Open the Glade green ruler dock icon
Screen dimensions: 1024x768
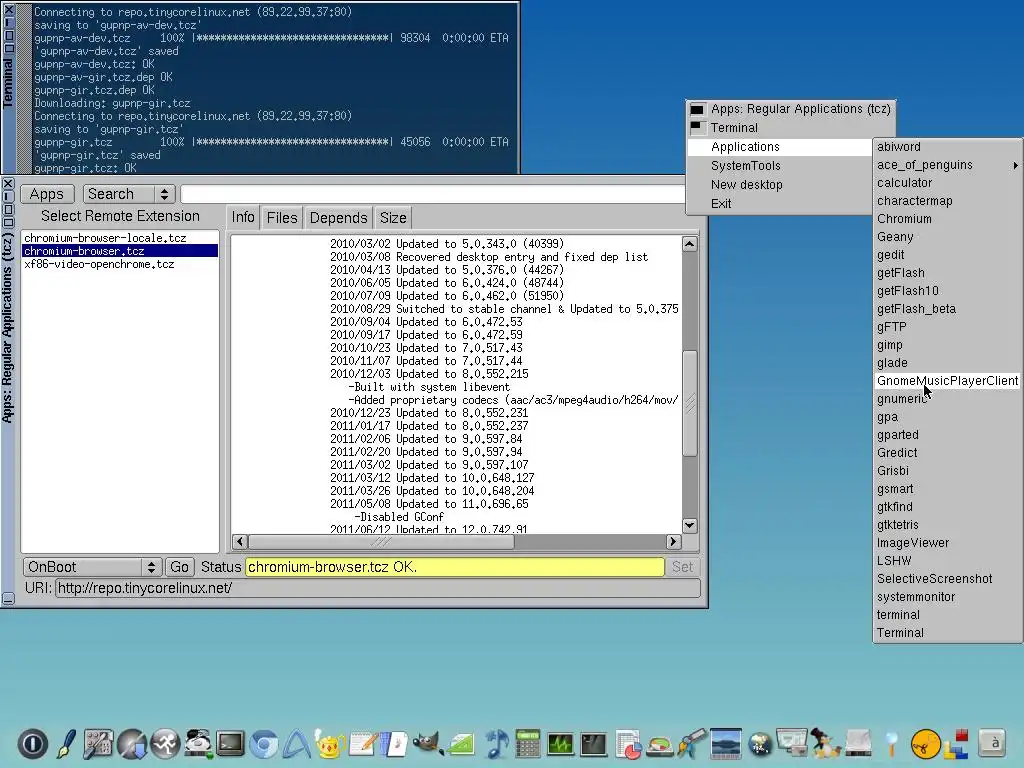462,743
